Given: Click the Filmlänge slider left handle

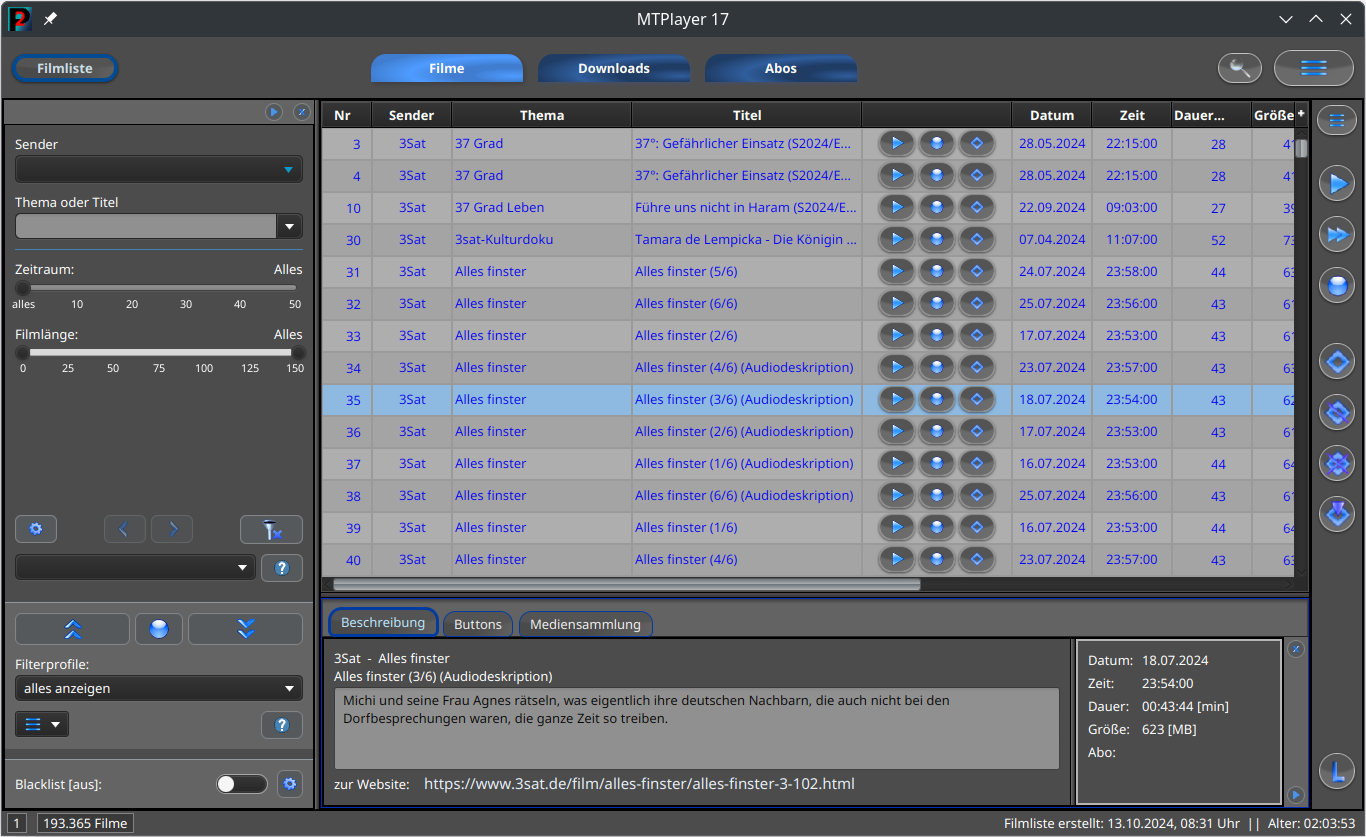Looking at the screenshot, I should (22, 352).
